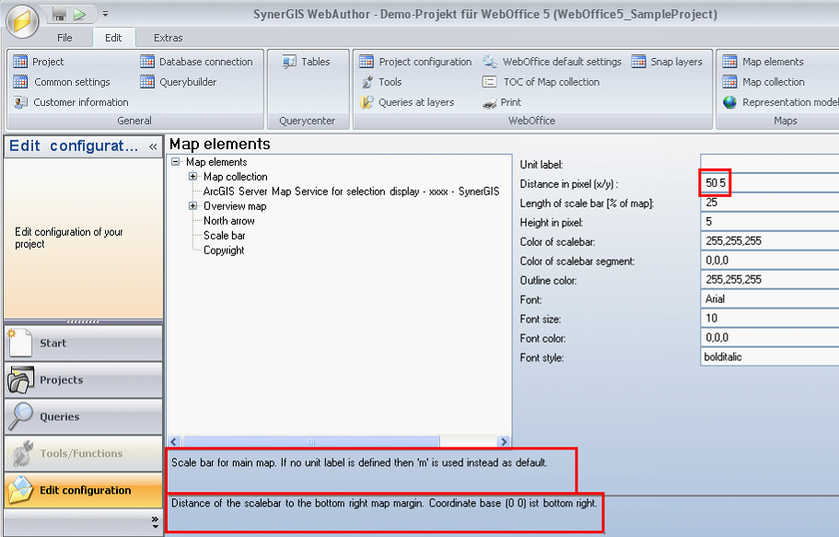Open the Extras ribbon tab
This screenshot has height=537, width=839.
tap(168, 38)
